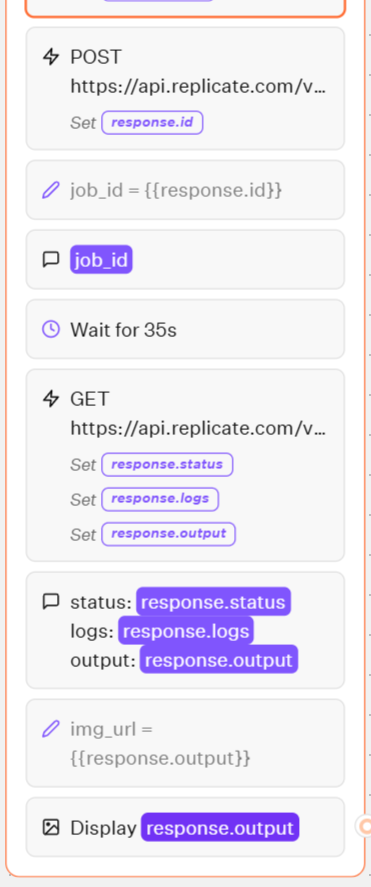Open the POST api.replicate.com request URL
This screenshot has height=887, width=371.
coord(198,87)
